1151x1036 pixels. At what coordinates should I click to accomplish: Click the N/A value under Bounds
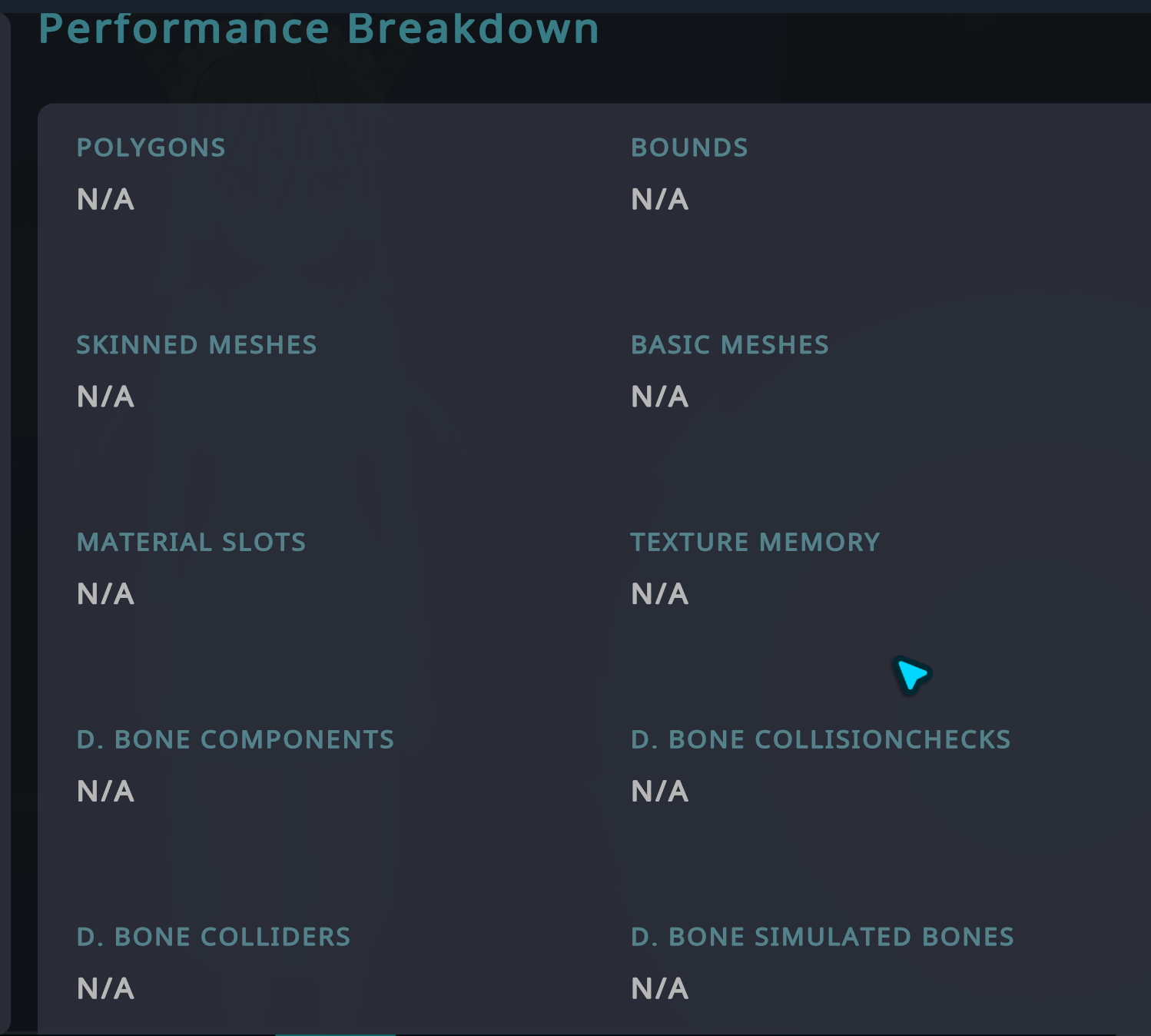(x=660, y=199)
